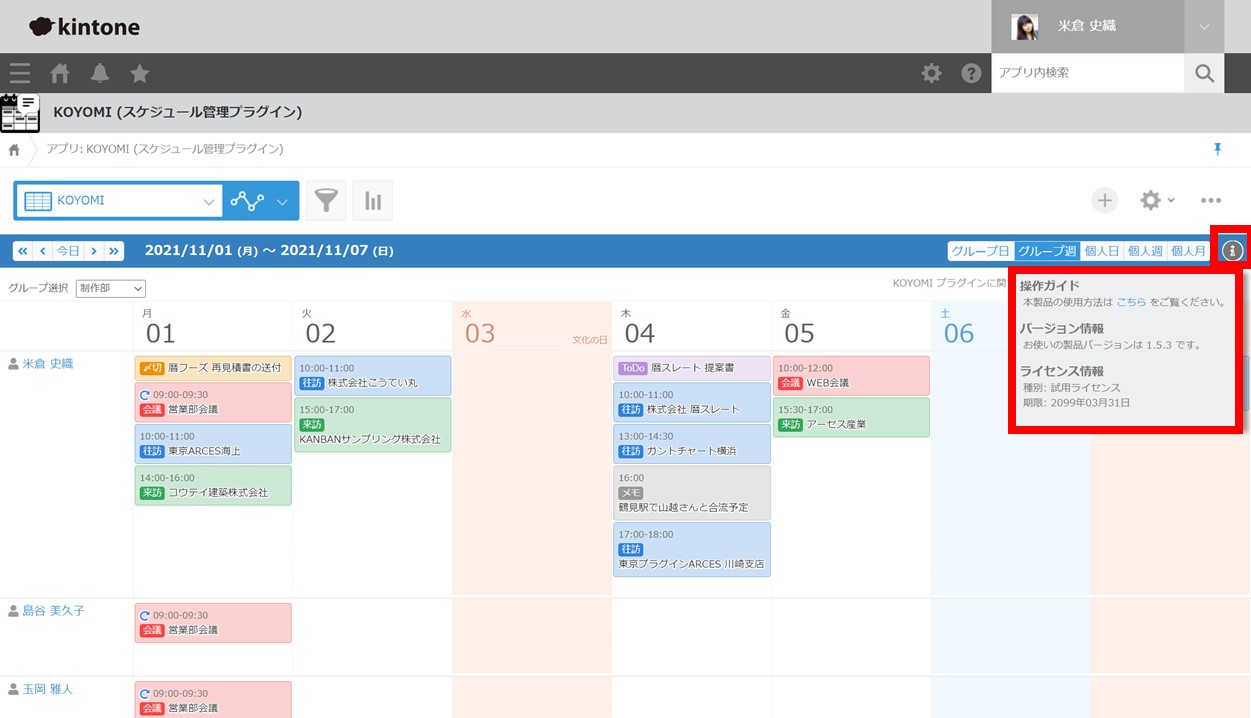The image size is (1251, 718).
Task: Expand the user account menu chevron
Action: tap(1204, 27)
